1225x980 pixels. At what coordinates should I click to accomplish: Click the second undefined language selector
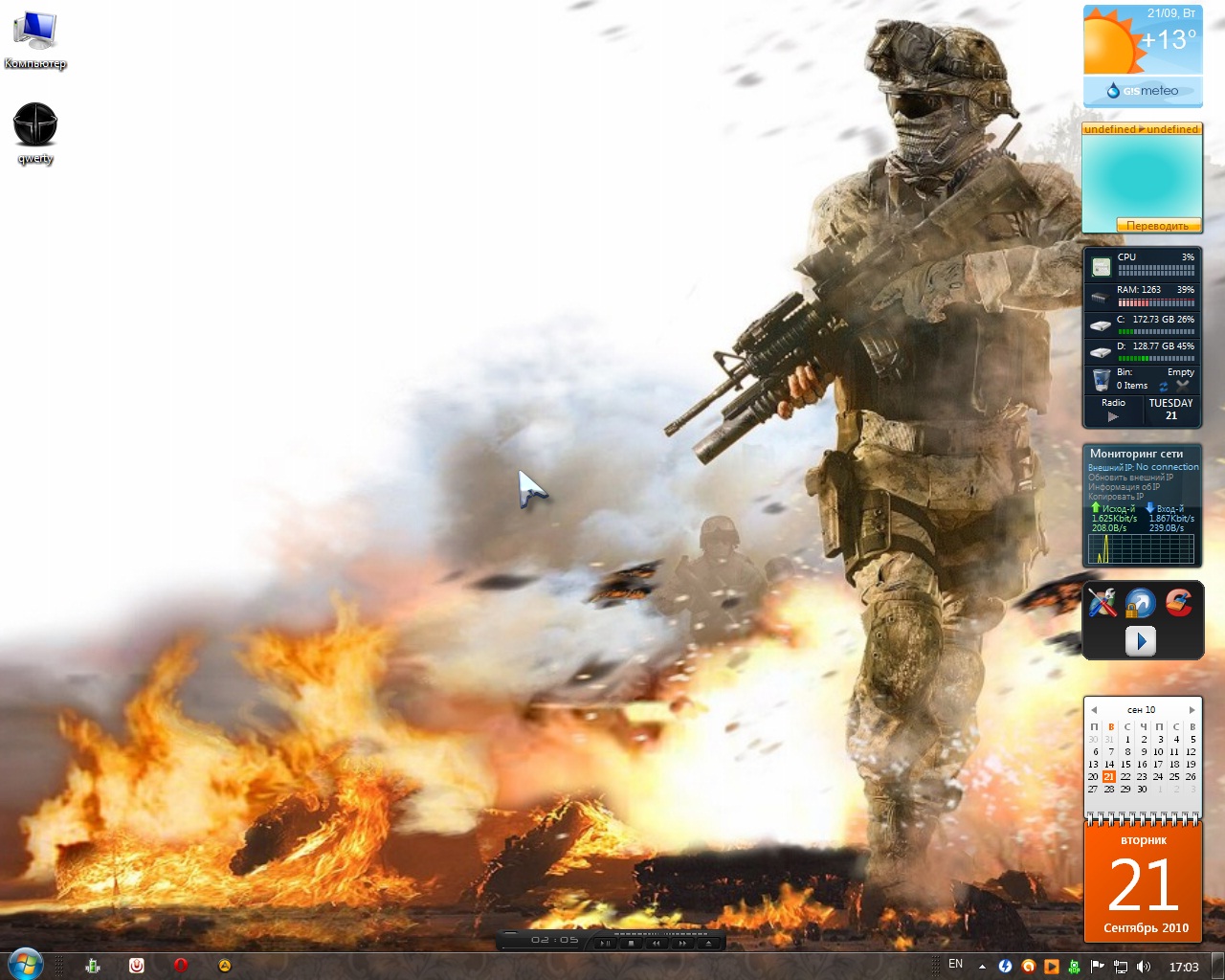pos(1172,129)
